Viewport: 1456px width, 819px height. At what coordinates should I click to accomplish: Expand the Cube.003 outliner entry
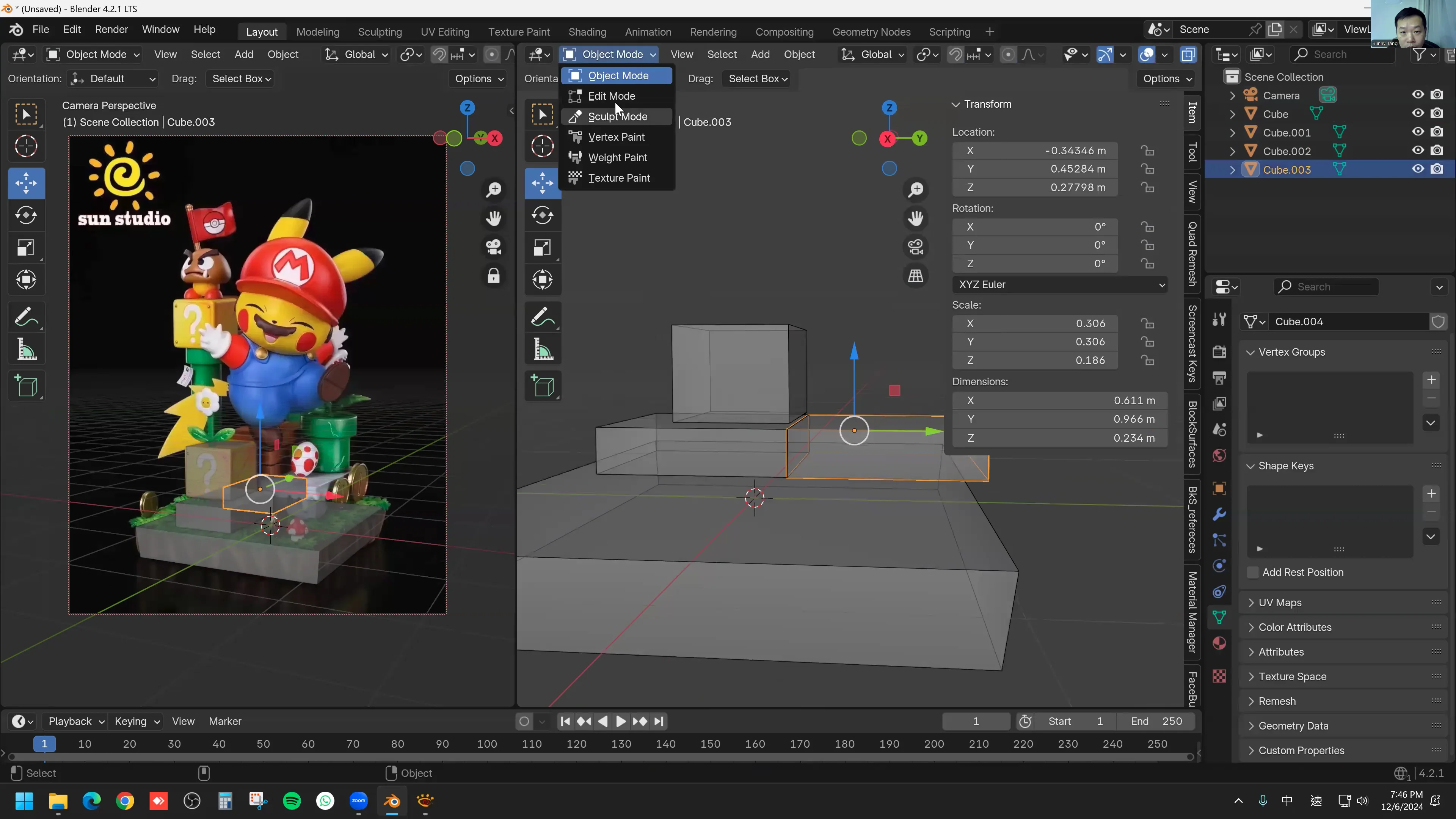1232,169
